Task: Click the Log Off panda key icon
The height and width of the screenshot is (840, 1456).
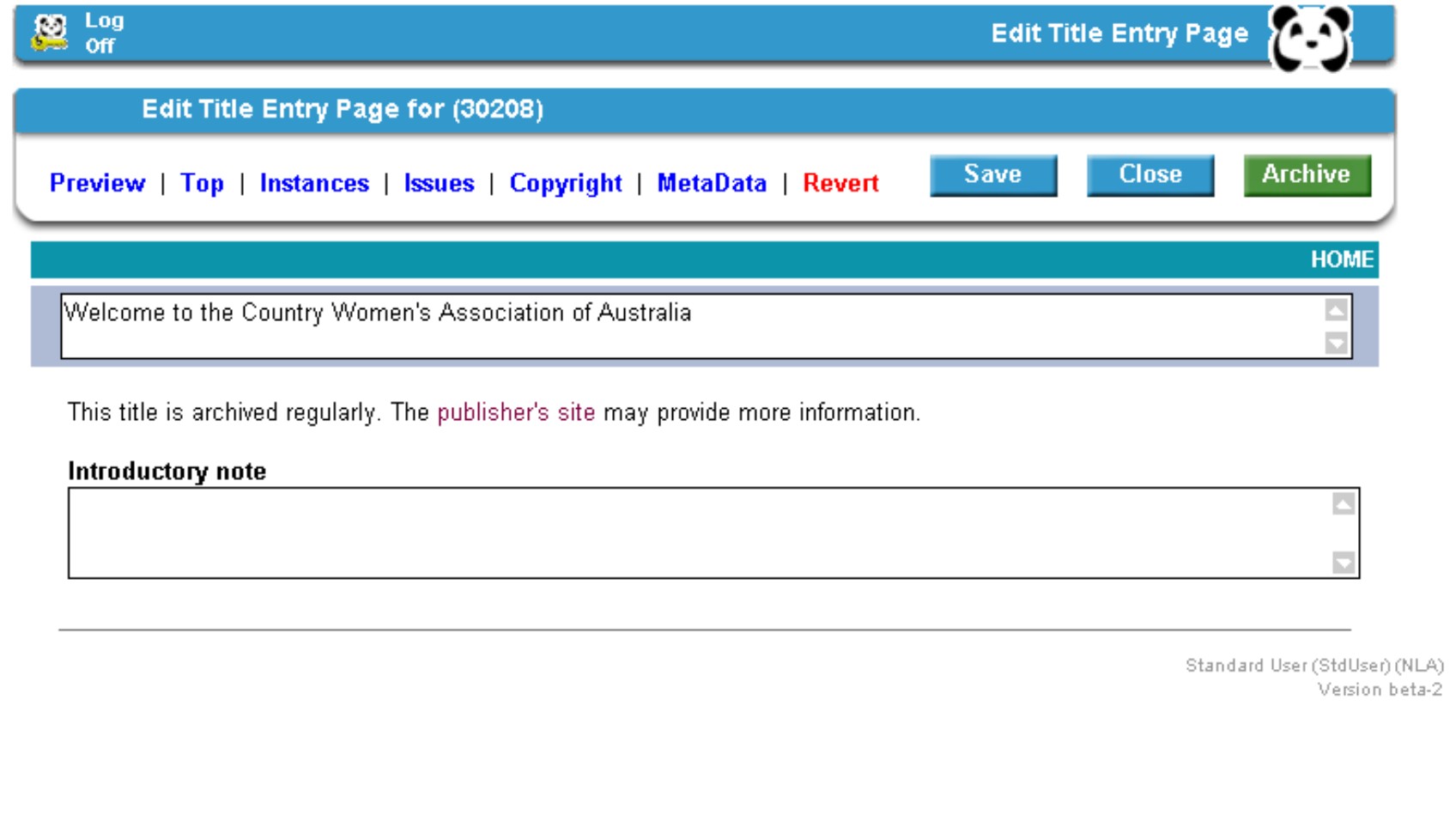Action: [49, 33]
